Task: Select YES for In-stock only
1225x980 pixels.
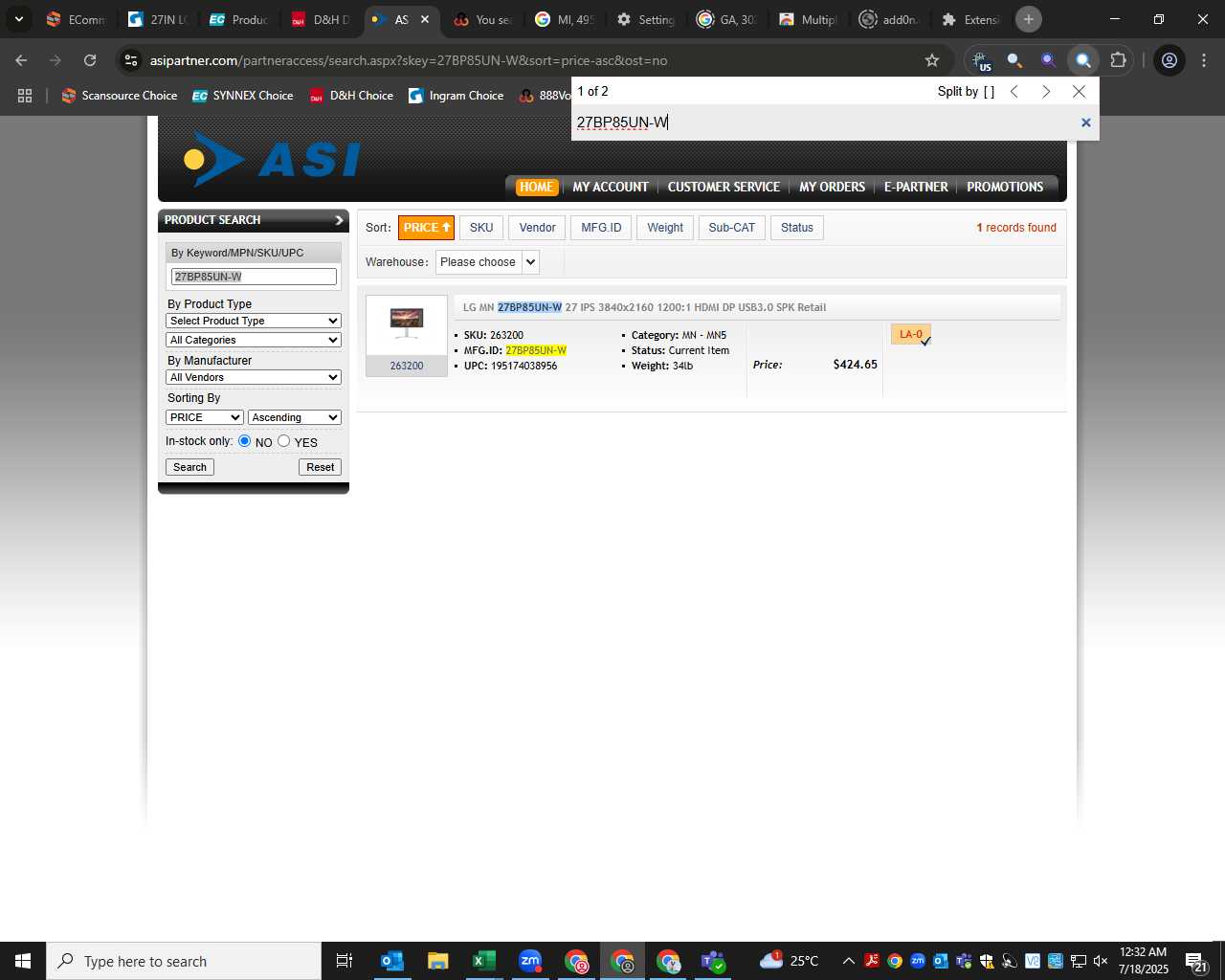Action: [x=284, y=441]
